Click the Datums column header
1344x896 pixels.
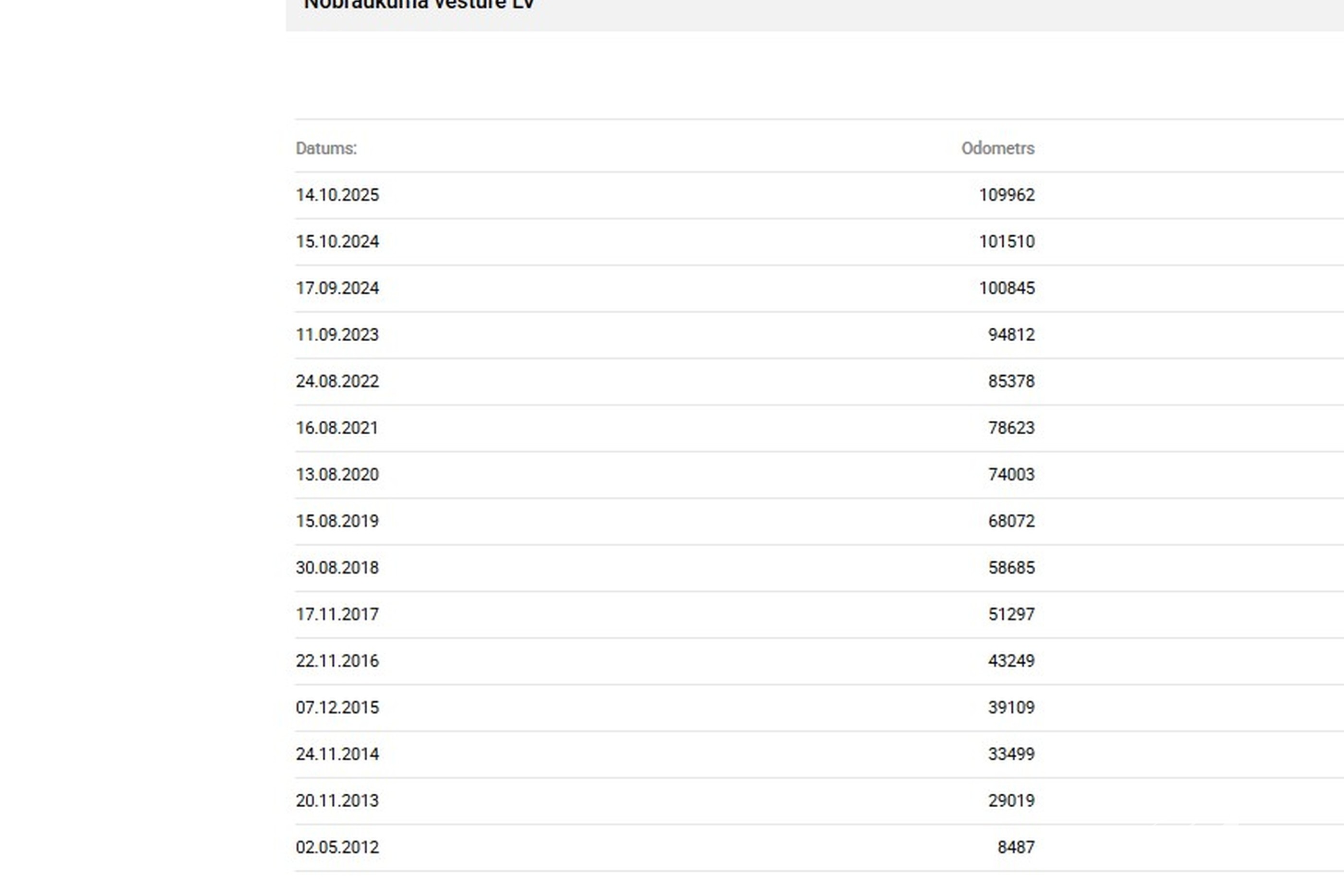point(326,149)
